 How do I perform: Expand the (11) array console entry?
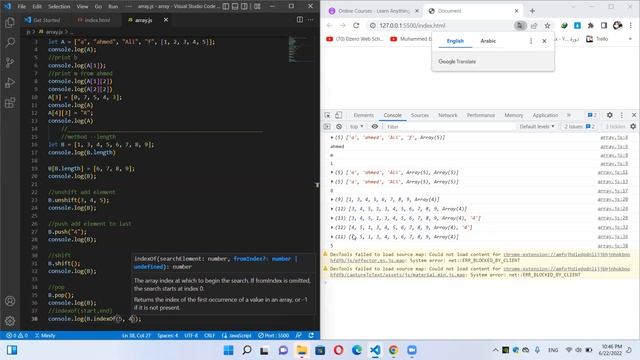pos(332,237)
